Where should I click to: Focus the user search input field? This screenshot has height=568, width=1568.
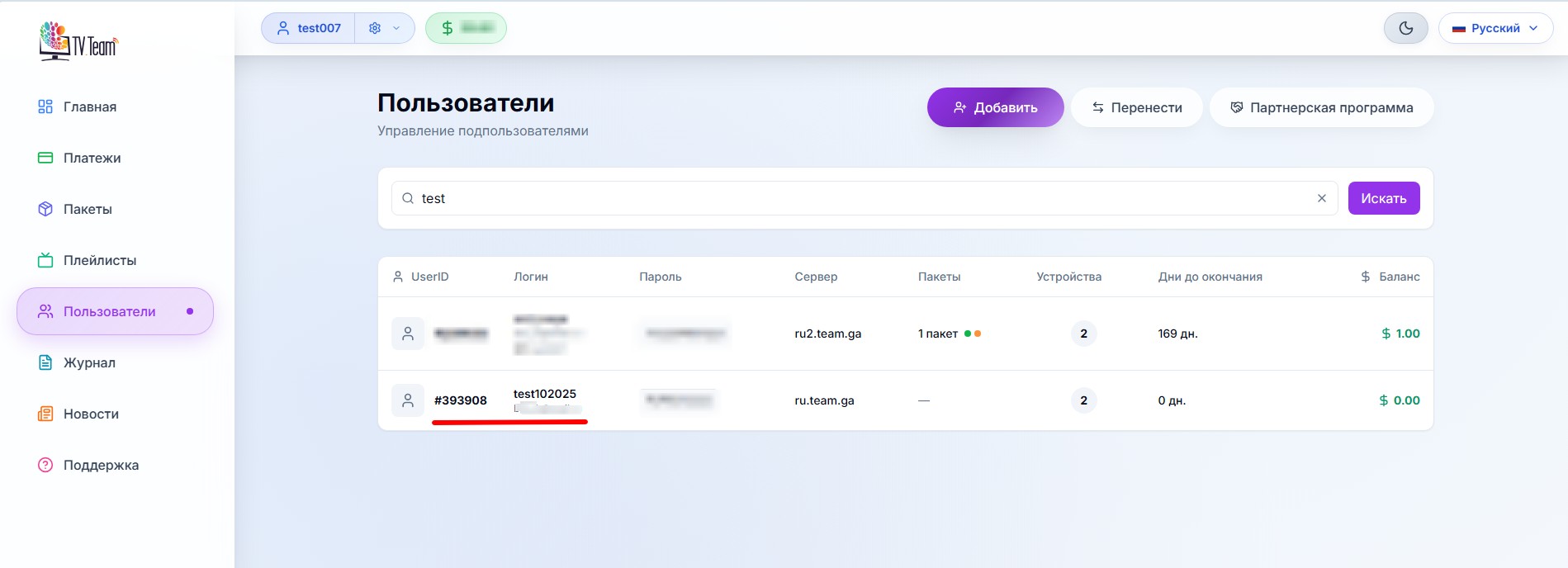859,198
